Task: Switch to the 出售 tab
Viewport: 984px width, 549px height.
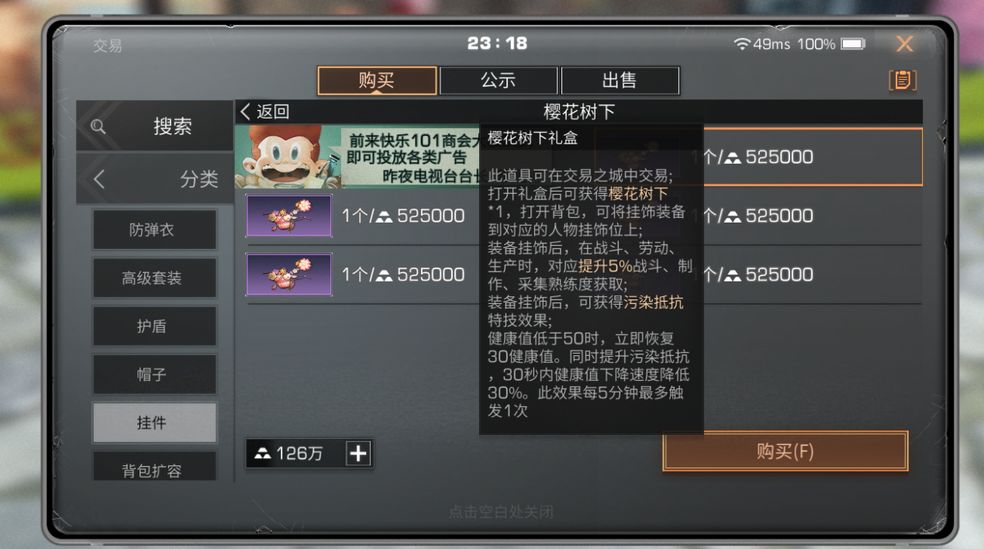Action: pyautogui.click(x=620, y=80)
